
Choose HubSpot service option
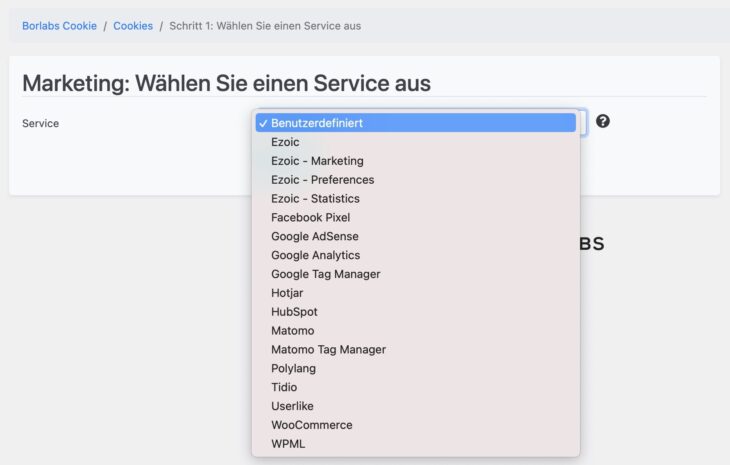[x=415, y=312]
